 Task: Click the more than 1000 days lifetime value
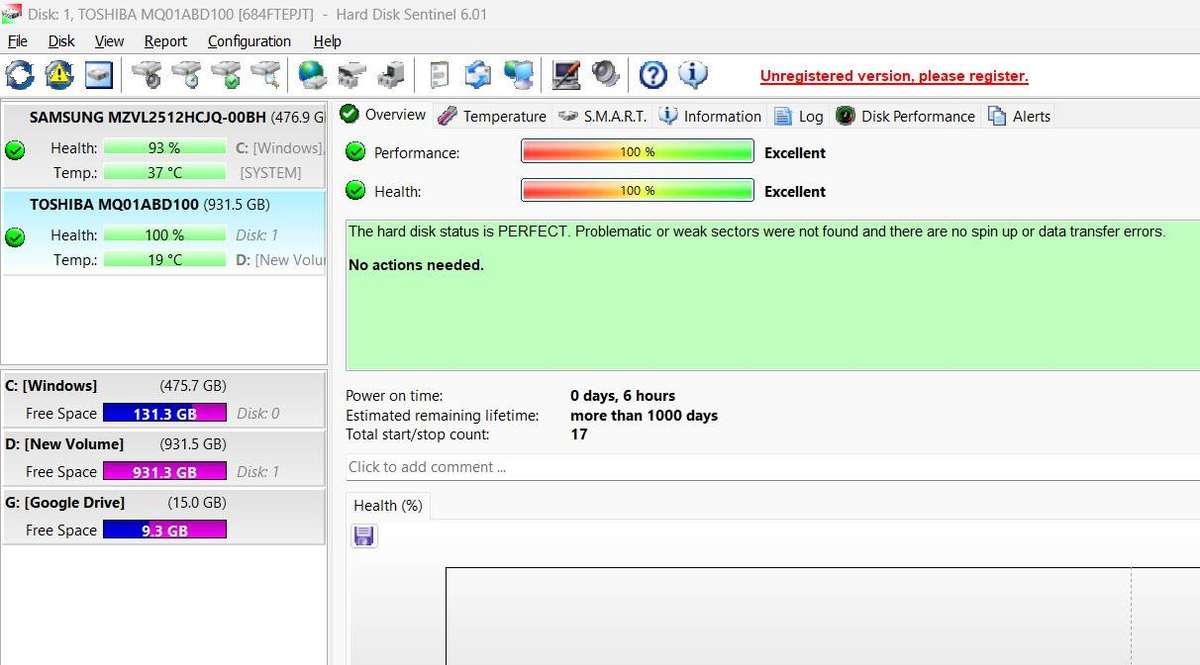(x=644, y=415)
